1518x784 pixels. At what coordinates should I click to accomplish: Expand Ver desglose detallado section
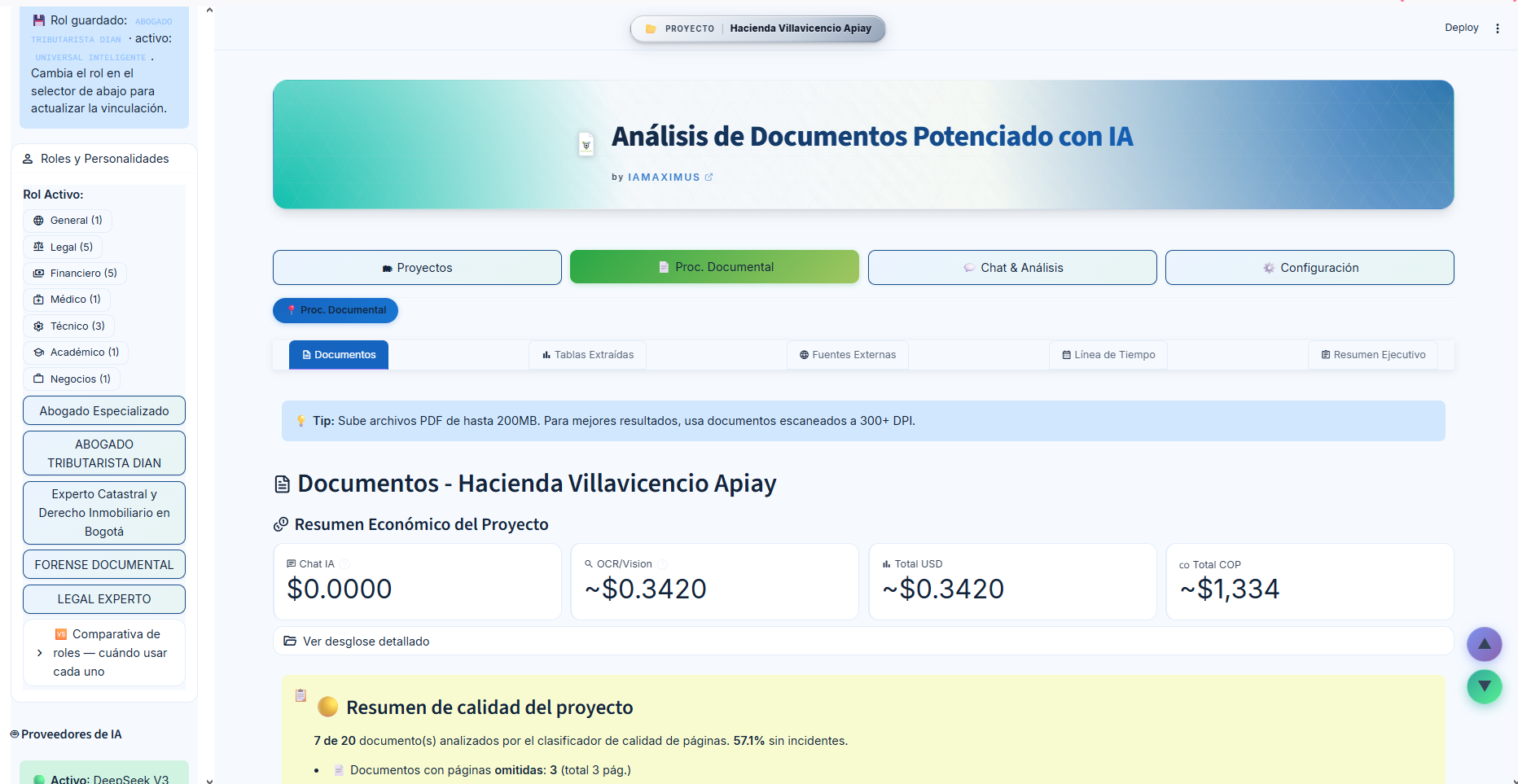[x=863, y=641]
